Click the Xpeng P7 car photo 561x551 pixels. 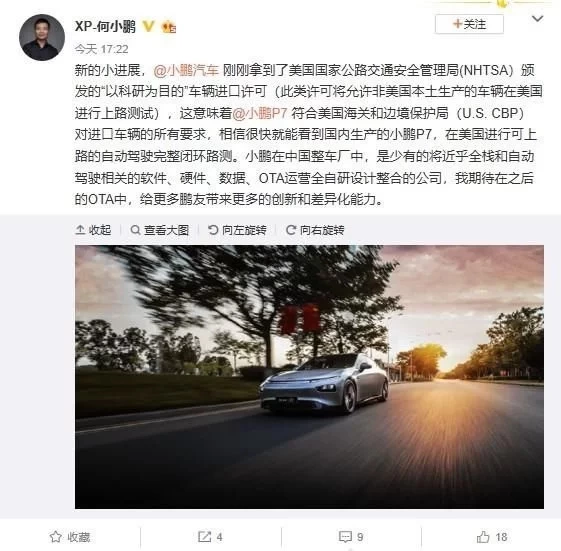point(309,377)
